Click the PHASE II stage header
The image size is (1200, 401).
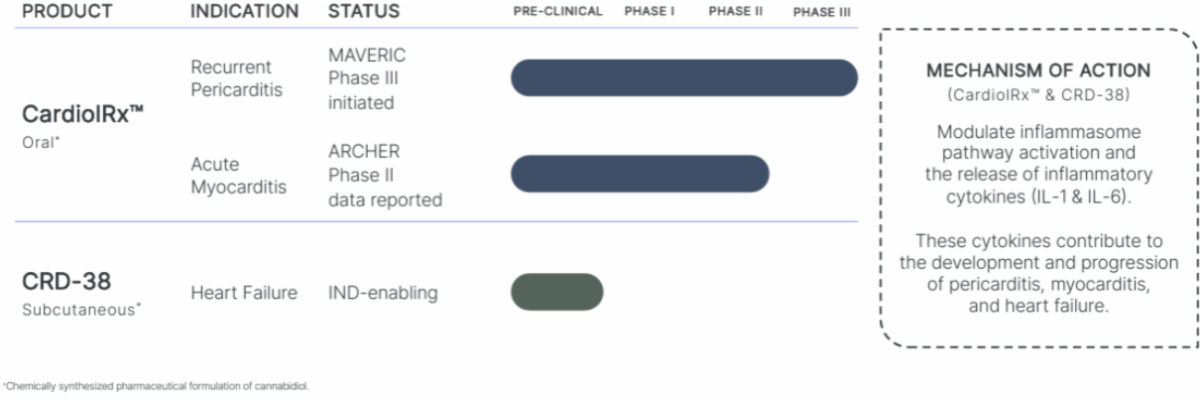coord(736,12)
